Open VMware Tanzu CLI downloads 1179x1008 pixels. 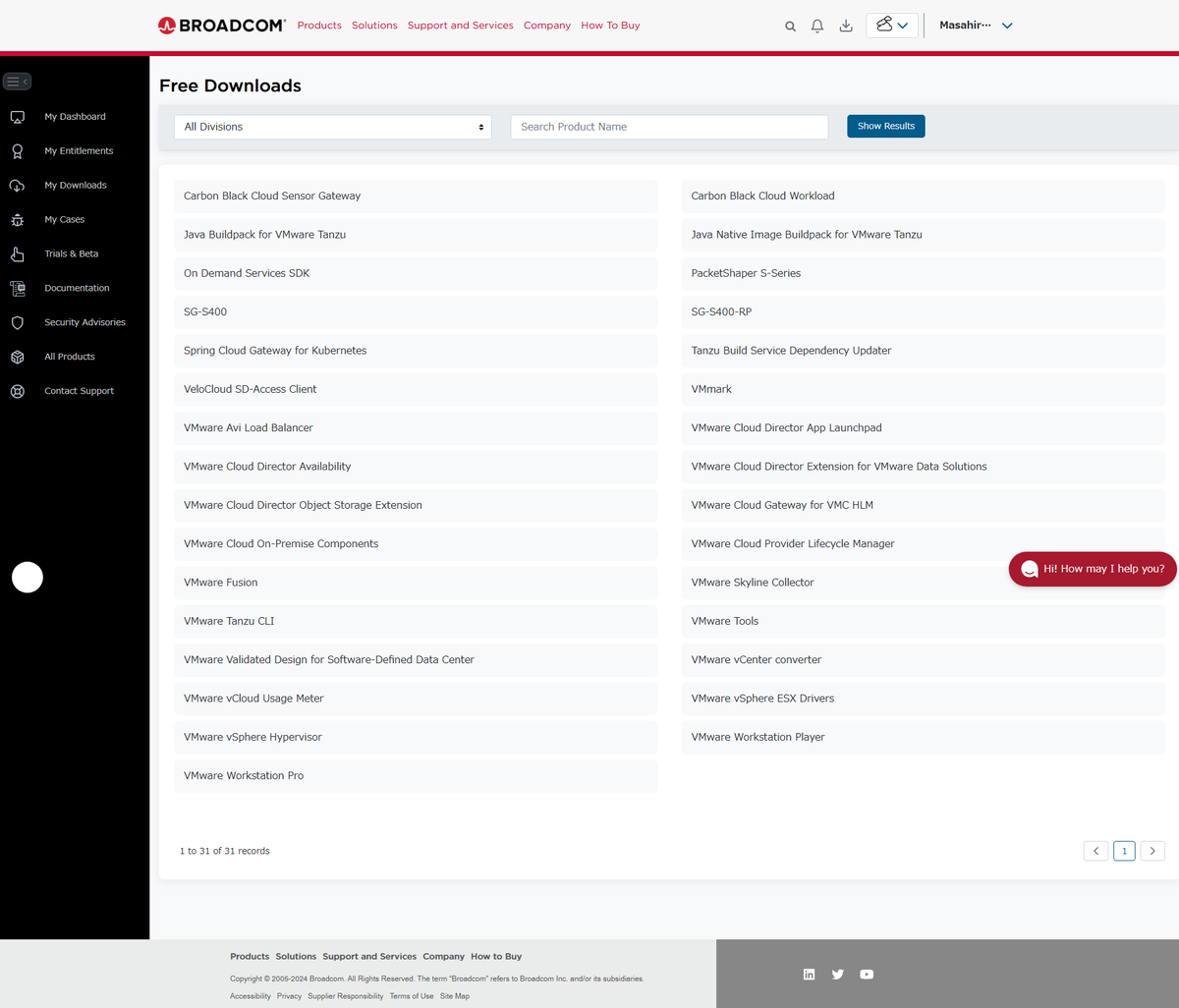tap(416, 621)
